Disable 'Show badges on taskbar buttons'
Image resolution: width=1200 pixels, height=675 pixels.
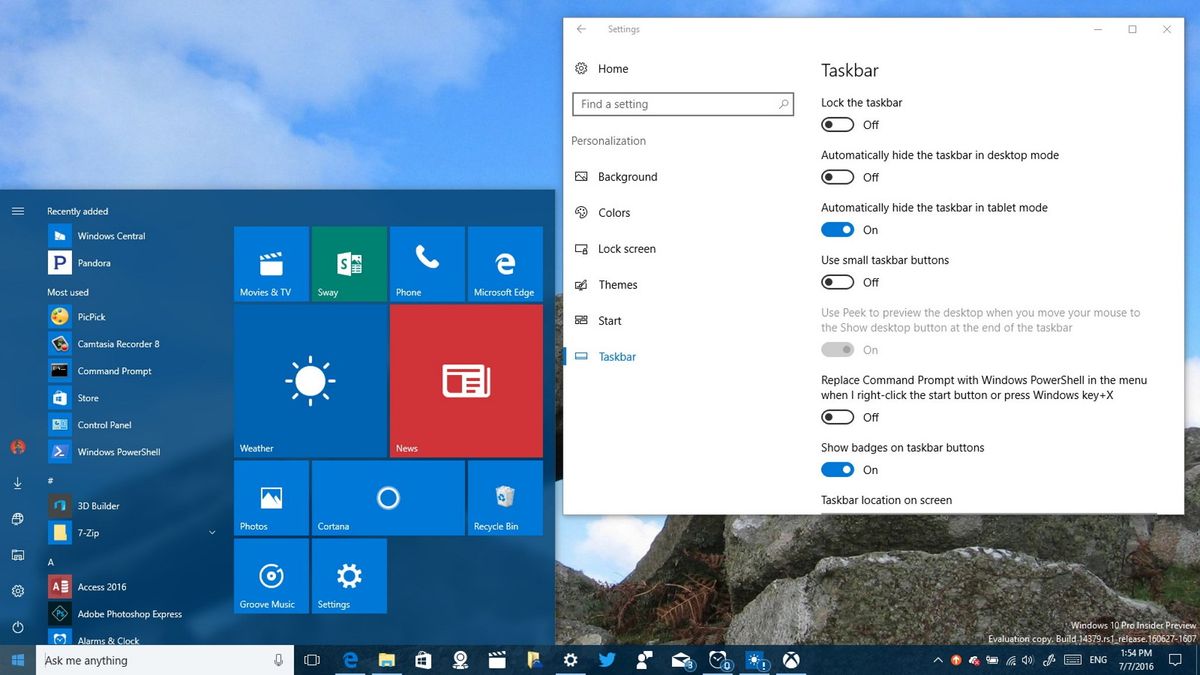(837, 469)
